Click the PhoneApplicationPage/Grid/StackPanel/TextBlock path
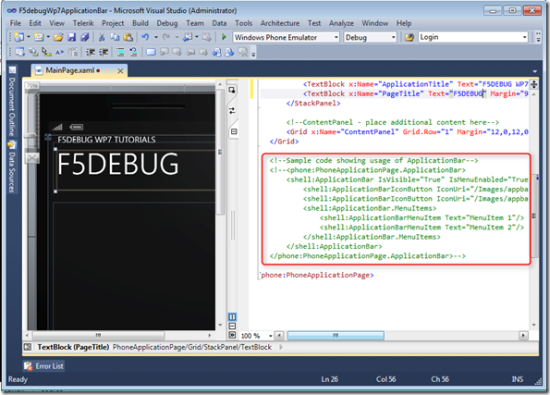Image resolution: width=550 pixels, height=395 pixels. point(192,347)
